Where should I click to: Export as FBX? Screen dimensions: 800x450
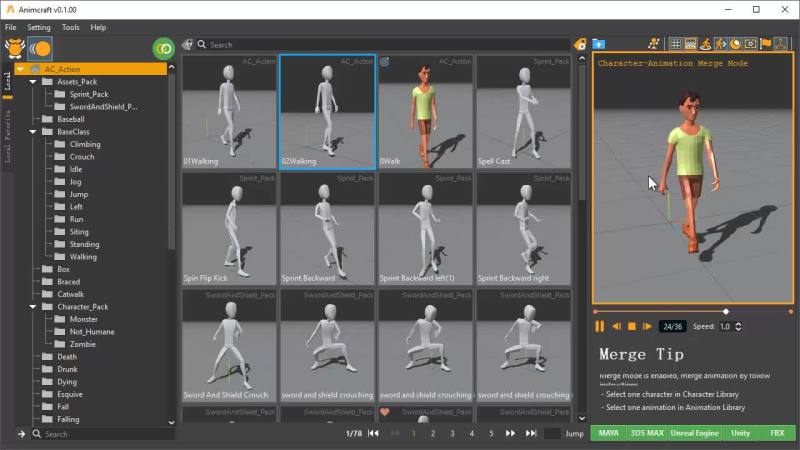[x=777, y=433]
